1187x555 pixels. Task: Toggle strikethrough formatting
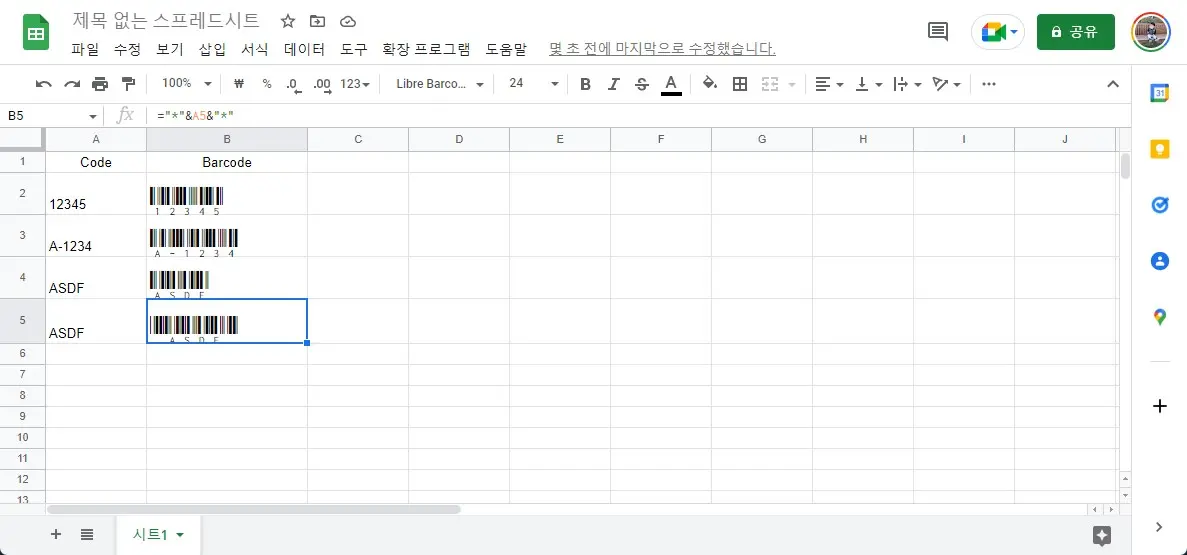642,84
